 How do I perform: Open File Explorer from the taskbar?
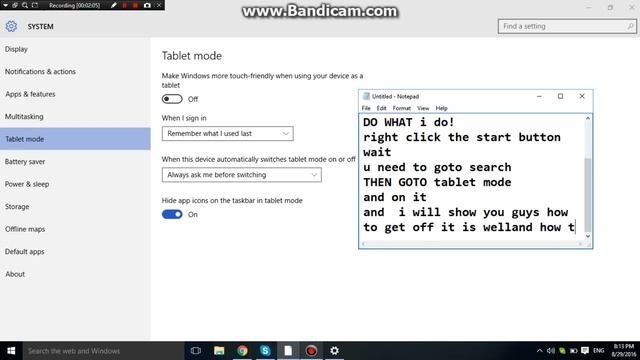219,351
